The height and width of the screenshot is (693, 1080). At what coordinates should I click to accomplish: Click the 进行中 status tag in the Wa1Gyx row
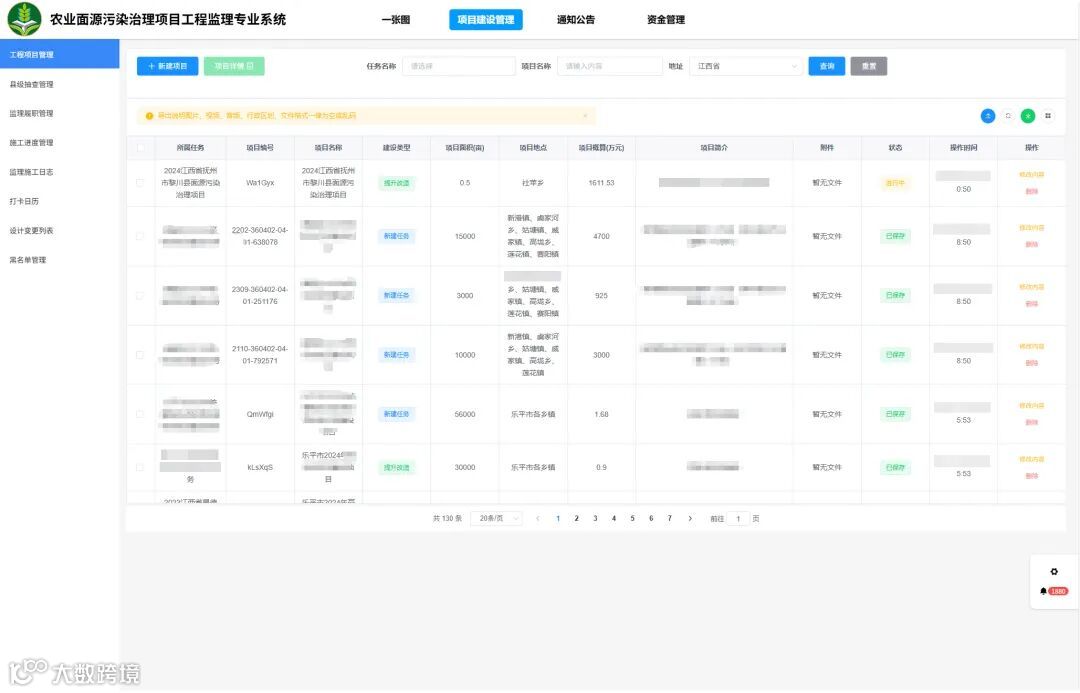(x=895, y=183)
